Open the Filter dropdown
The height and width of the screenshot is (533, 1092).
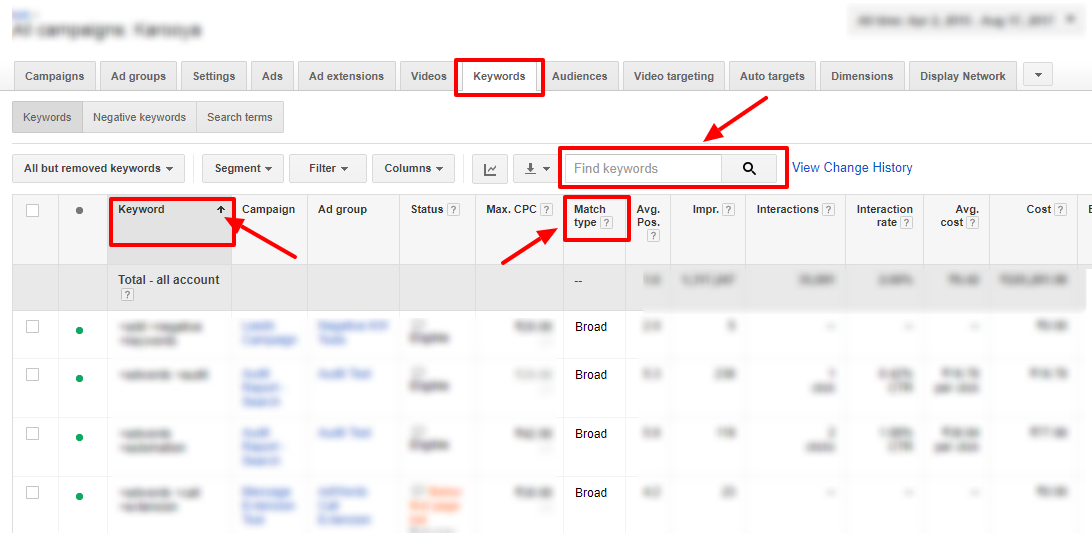click(x=328, y=169)
